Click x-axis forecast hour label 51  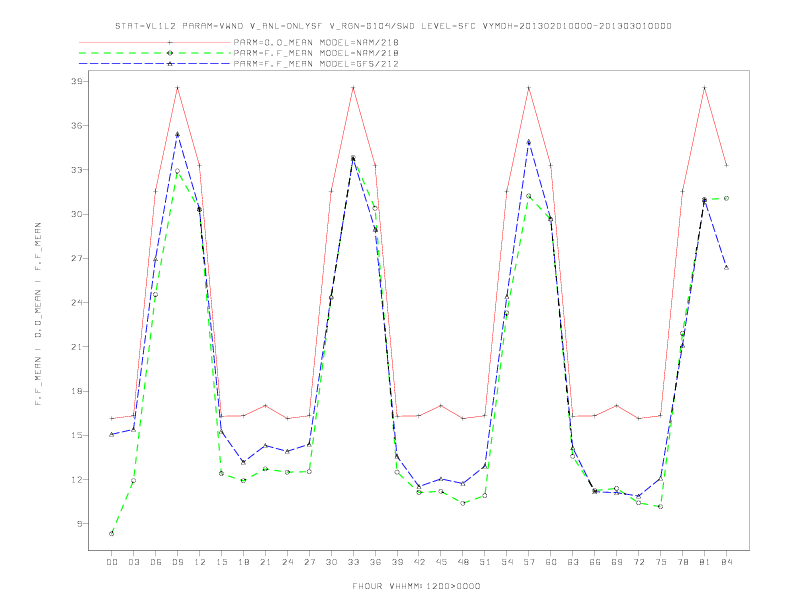coord(485,562)
